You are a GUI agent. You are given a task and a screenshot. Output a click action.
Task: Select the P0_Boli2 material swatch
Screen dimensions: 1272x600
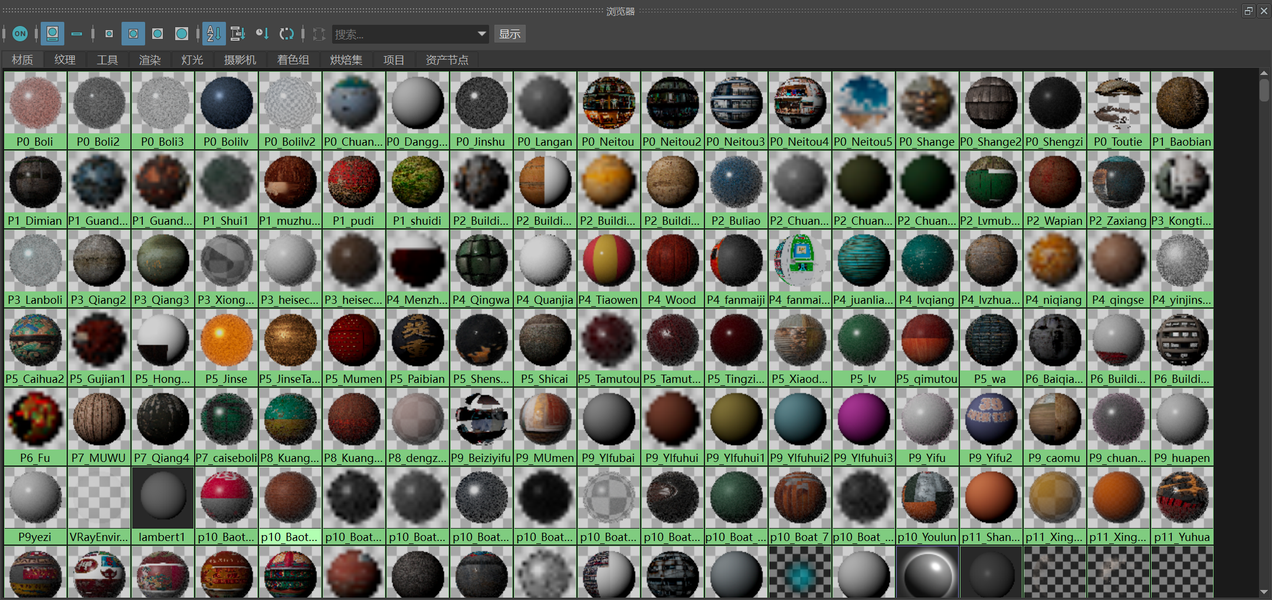pyautogui.click(x=99, y=110)
